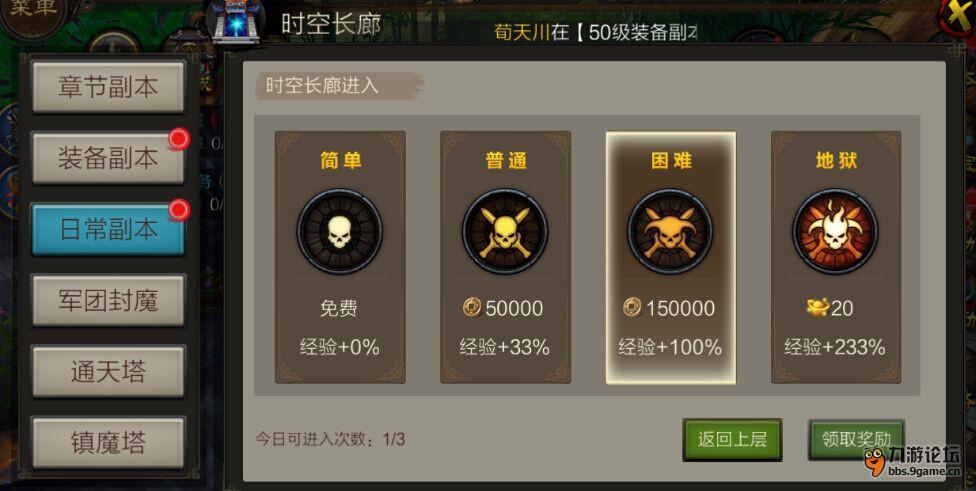Select the 日常副本 tab
The width and height of the screenshot is (976, 491).
point(108,230)
